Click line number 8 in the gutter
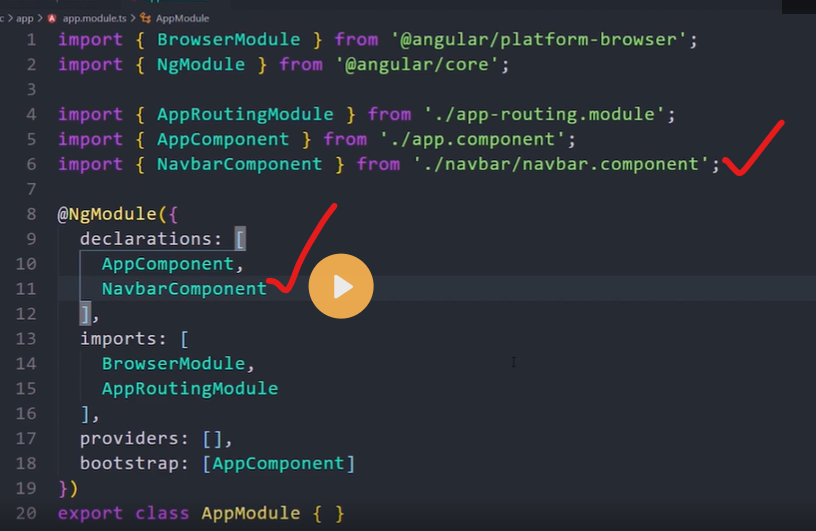The width and height of the screenshot is (816, 531). pyautogui.click(x=30, y=214)
